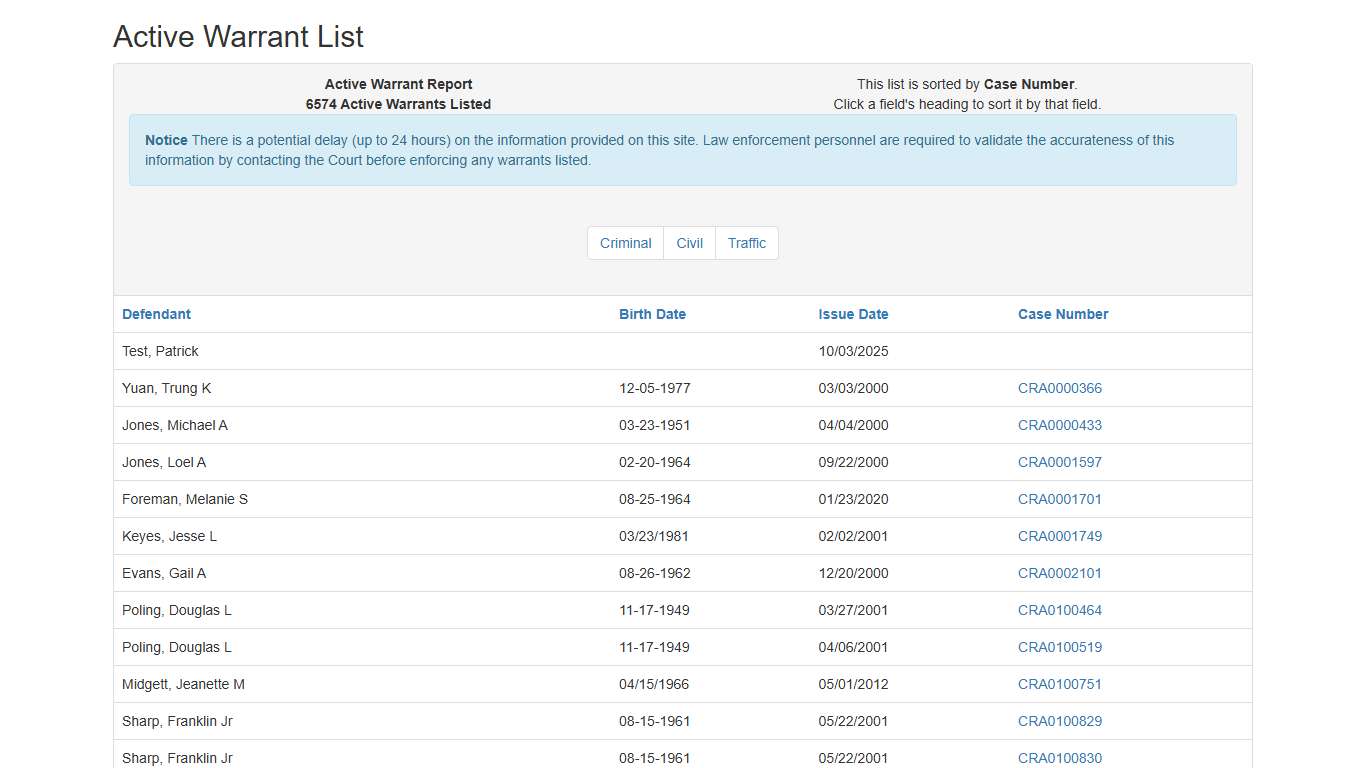The height and width of the screenshot is (768, 1366).
Task: Select the Civil filter button
Action: point(689,243)
